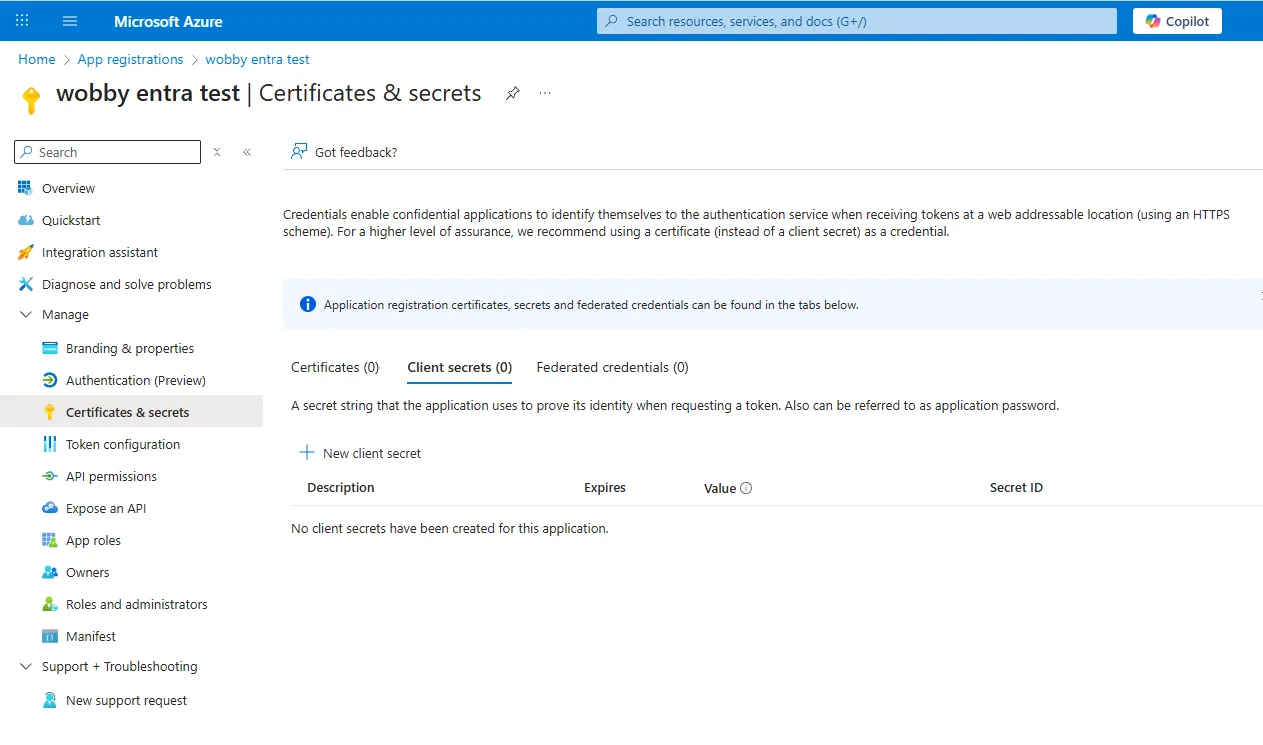Collapse the Manage section
The height and width of the screenshot is (745, 1263).
point(26,315)
